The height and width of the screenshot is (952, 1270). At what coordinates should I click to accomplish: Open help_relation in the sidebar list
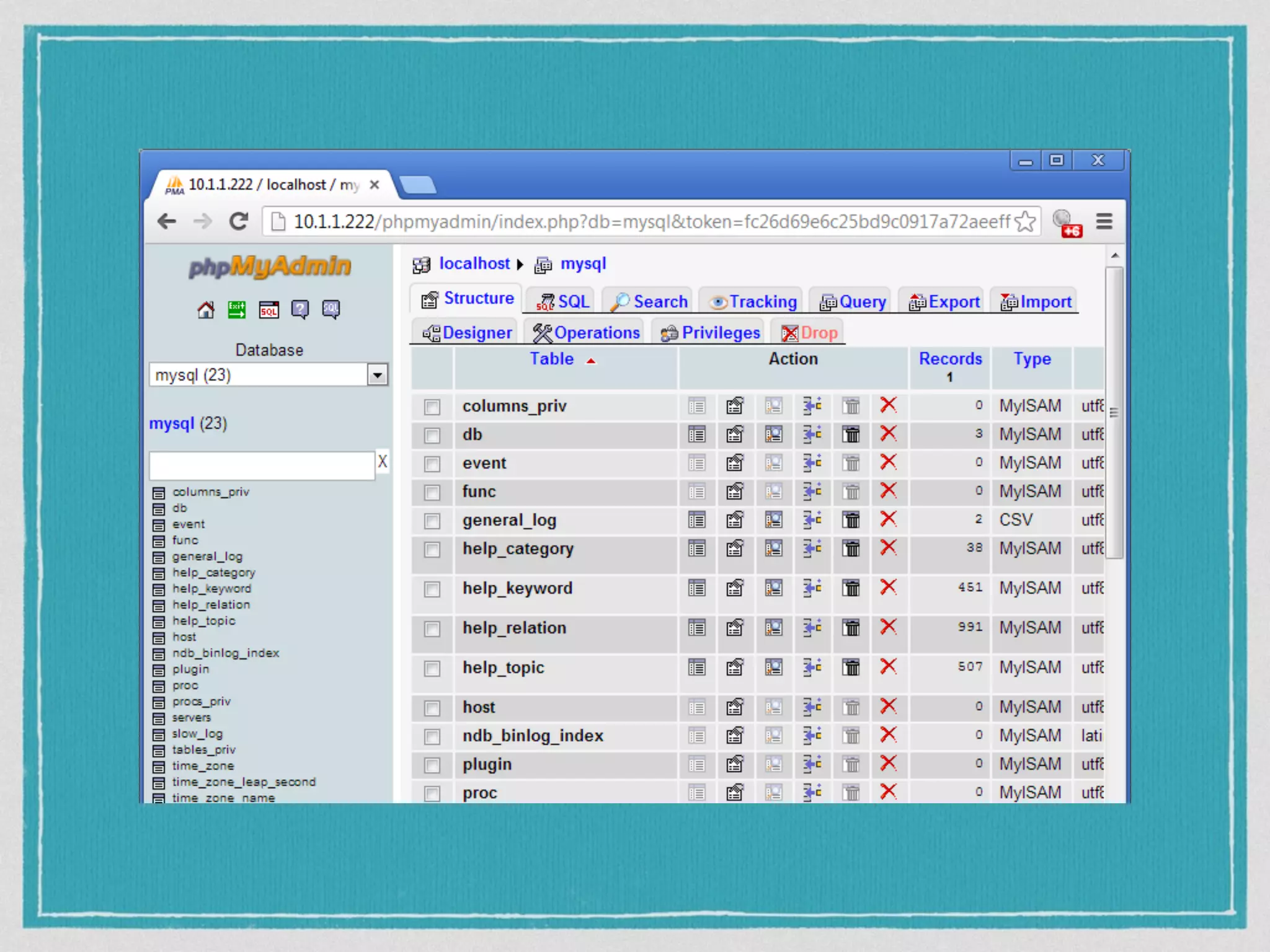coord(211,604)
